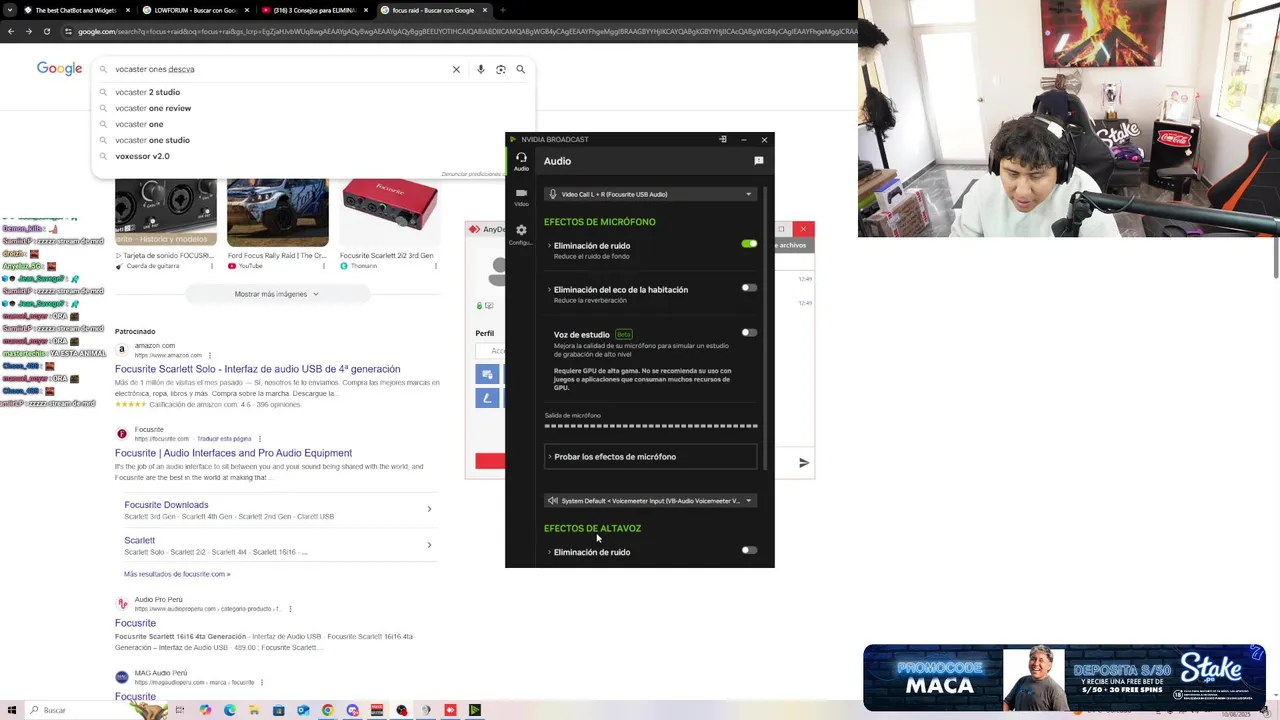Switch to YouTube 3 Consejos para ELIMINAR tab

(314, 10)
